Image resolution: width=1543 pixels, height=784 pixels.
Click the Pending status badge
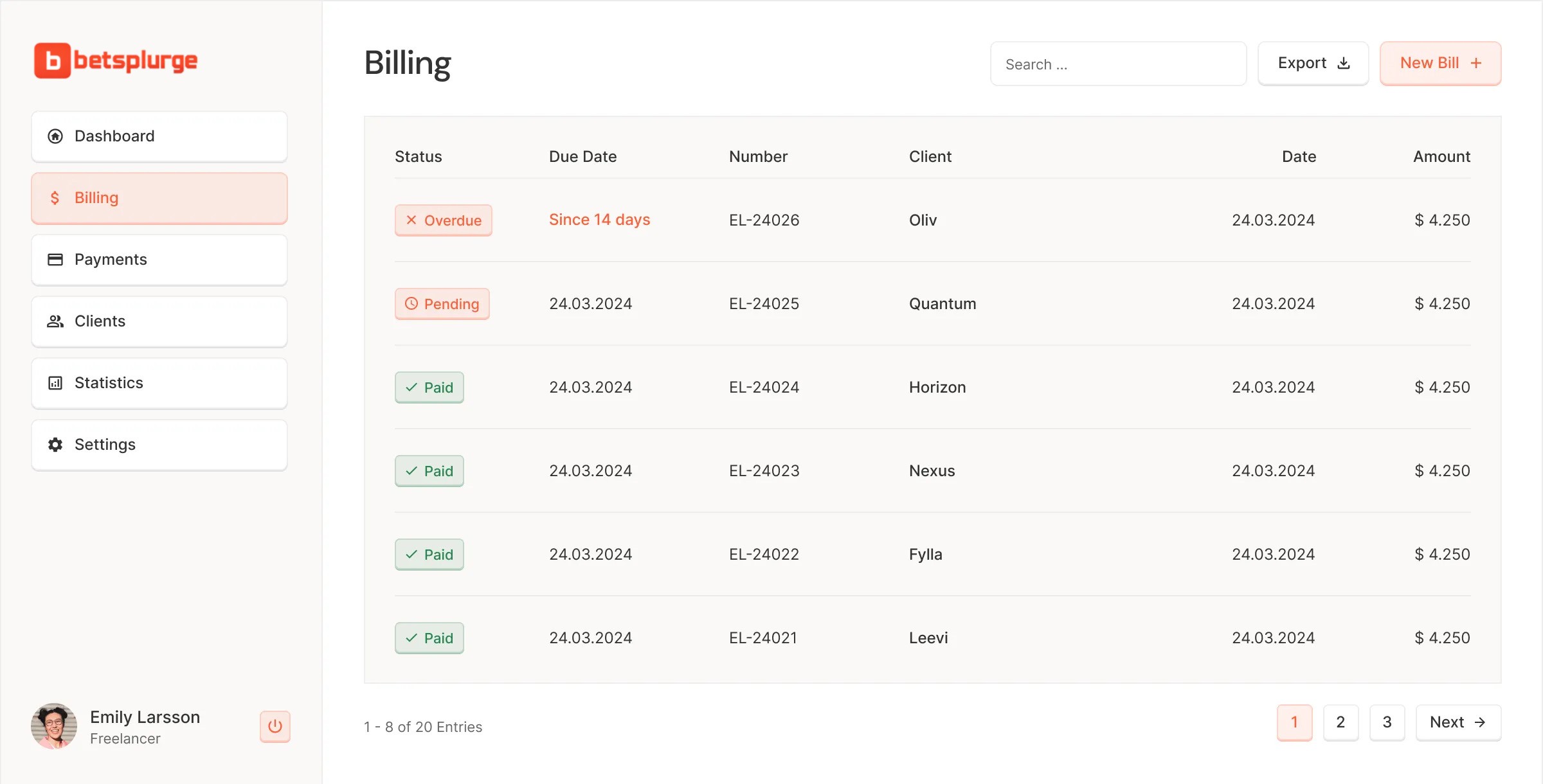point(442,304)
